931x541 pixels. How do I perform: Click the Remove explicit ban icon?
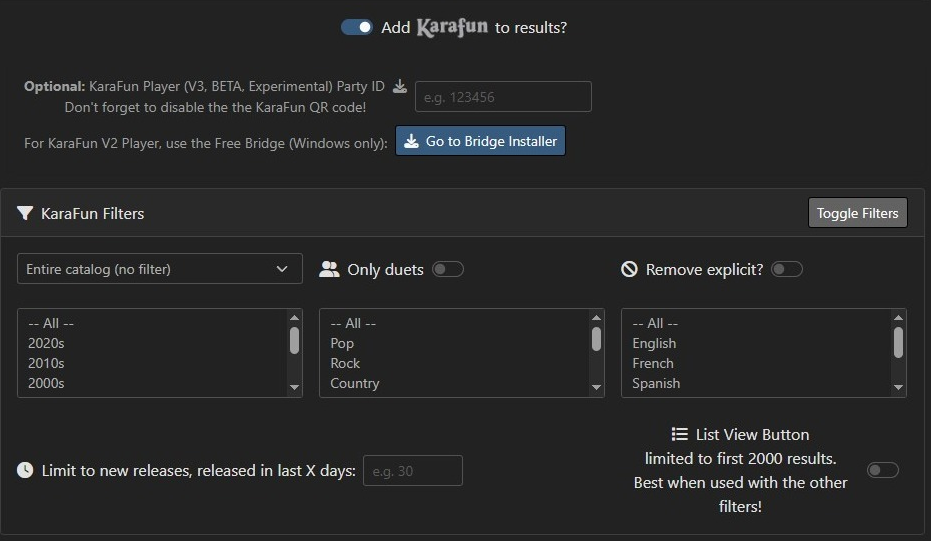click(629, 270)
